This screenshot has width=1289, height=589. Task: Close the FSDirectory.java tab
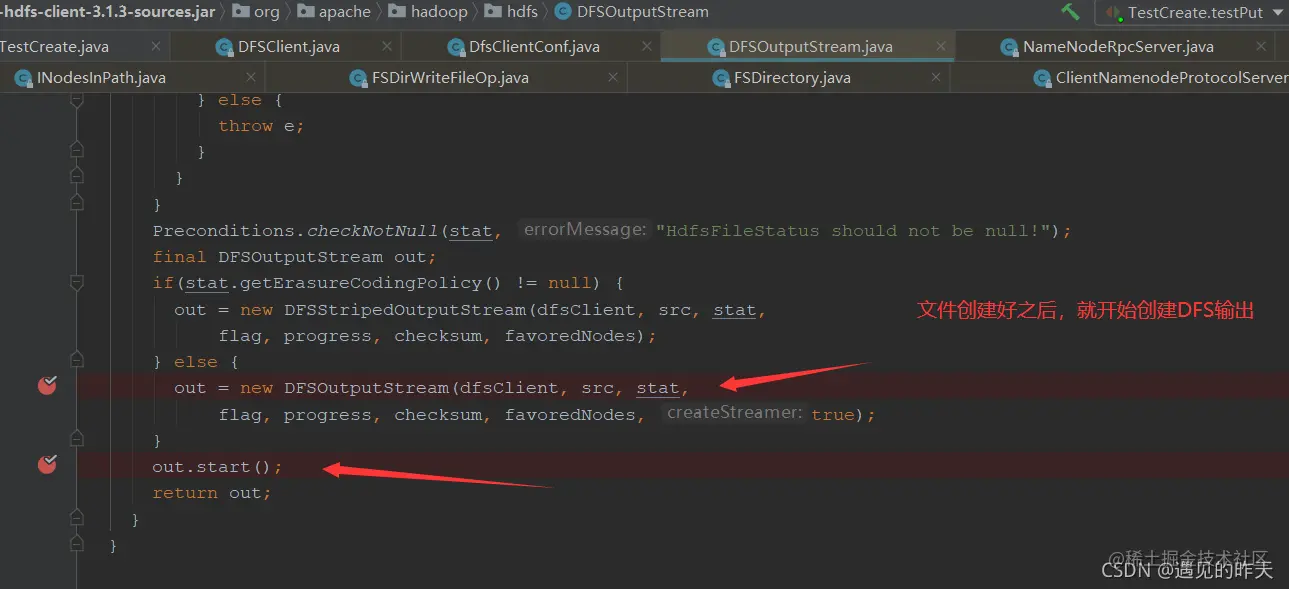(x=936, y=77)
